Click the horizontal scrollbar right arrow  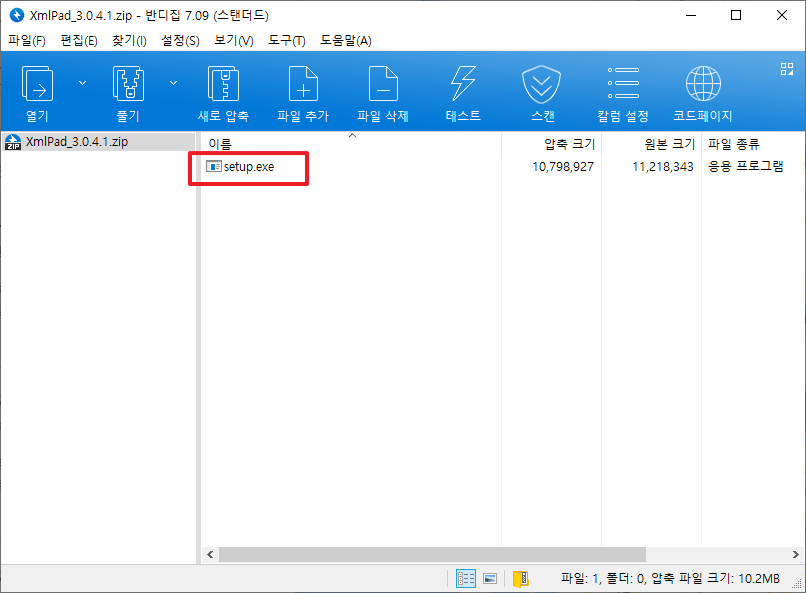[x=796, y=554]
